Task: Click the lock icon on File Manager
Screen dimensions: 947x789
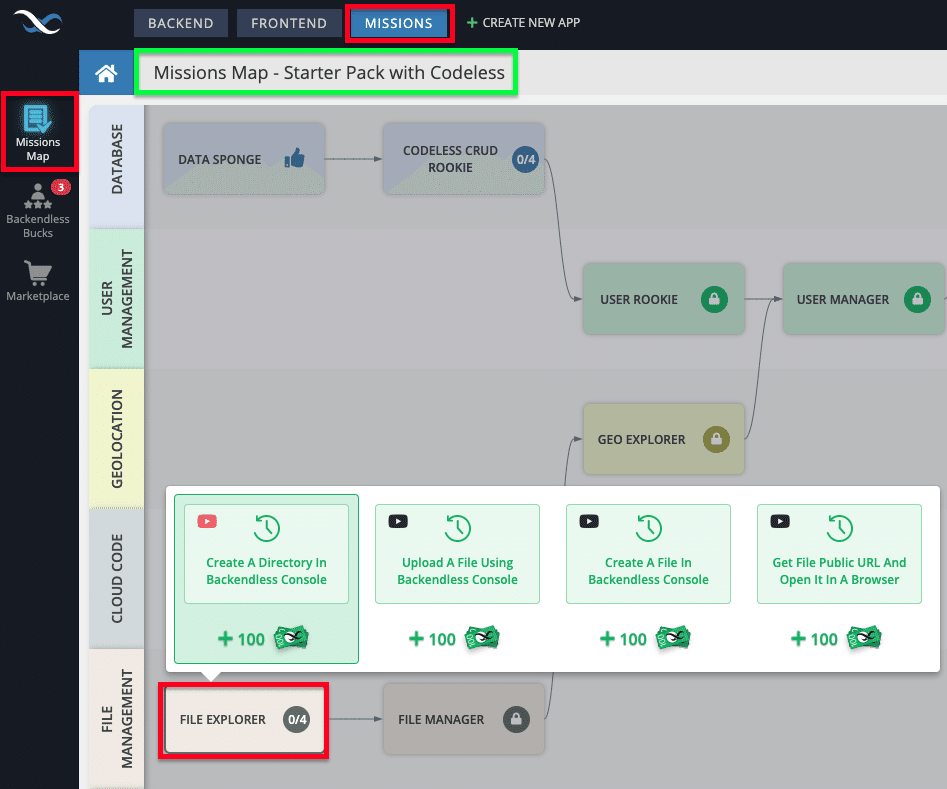Action: (x=516, y=720)
